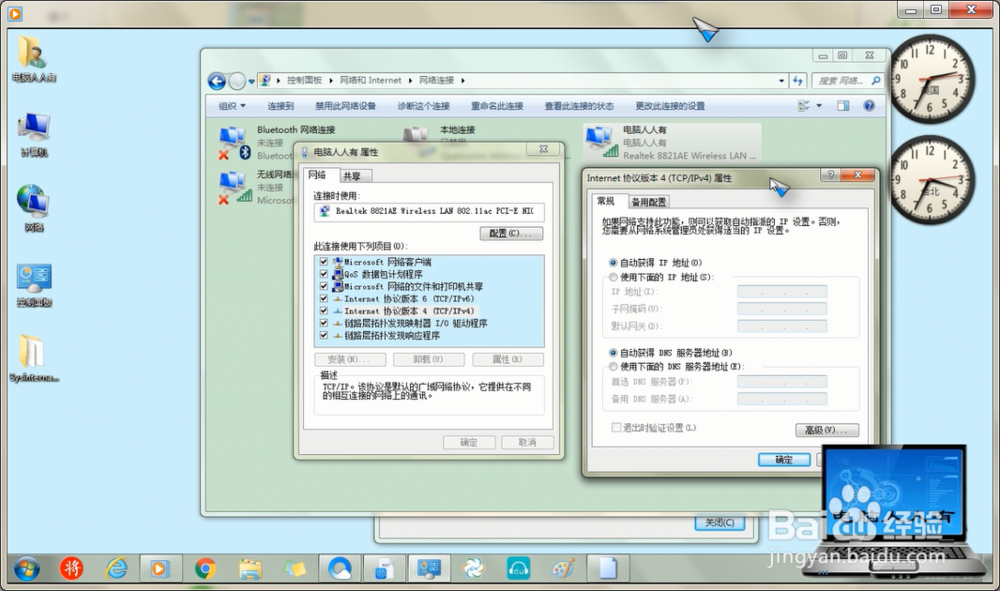Click 确定 in the IPv4 properties dialog
The image size is (1000, 591).
point(784,460)
